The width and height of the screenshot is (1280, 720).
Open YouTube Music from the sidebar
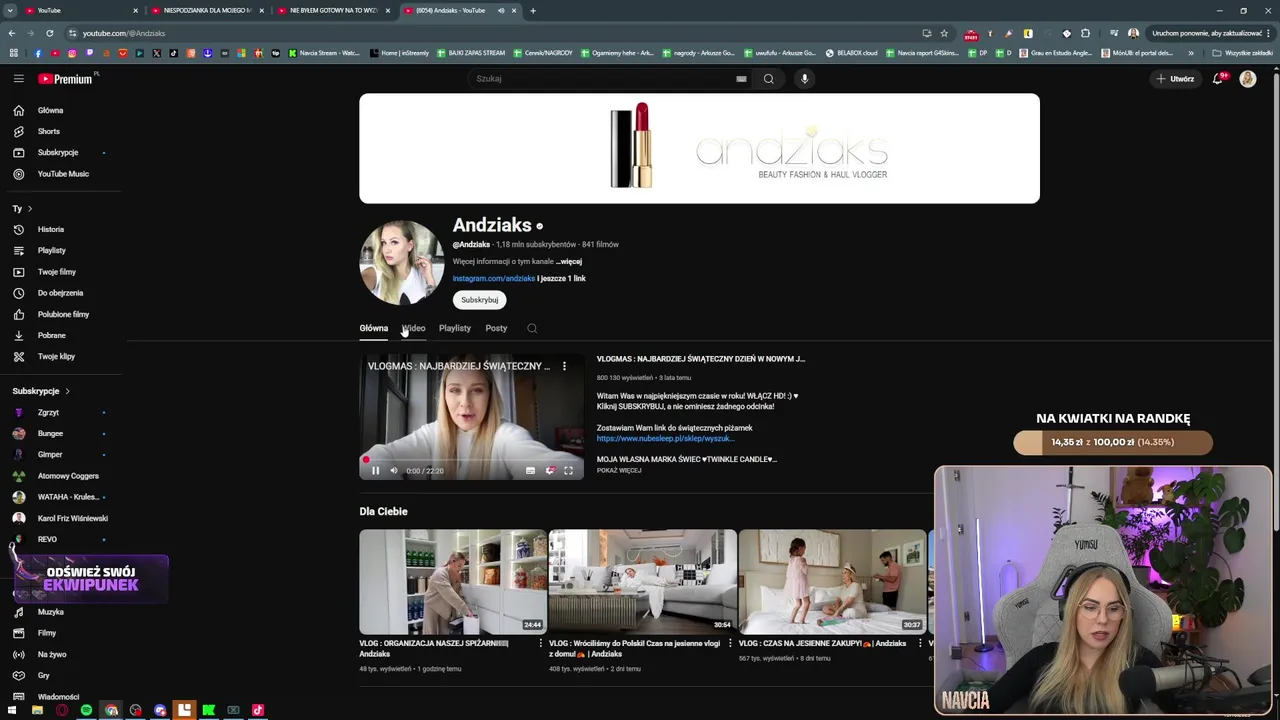61,174
